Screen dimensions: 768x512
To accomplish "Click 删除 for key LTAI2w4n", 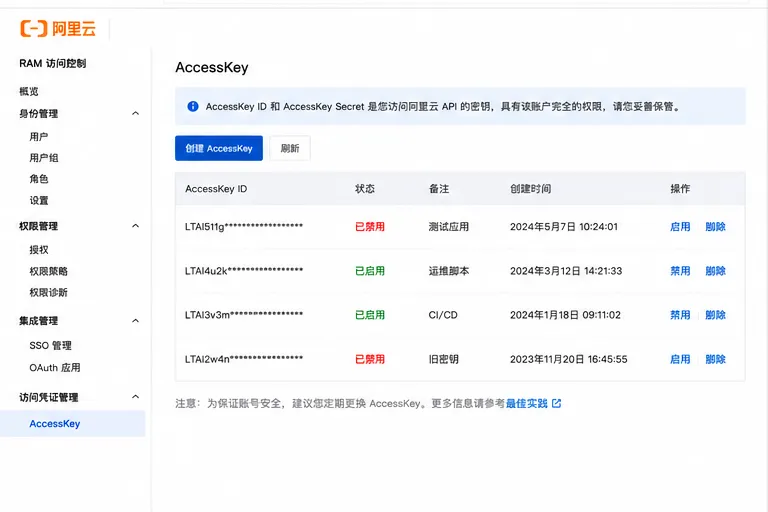I will click(716, 359).
